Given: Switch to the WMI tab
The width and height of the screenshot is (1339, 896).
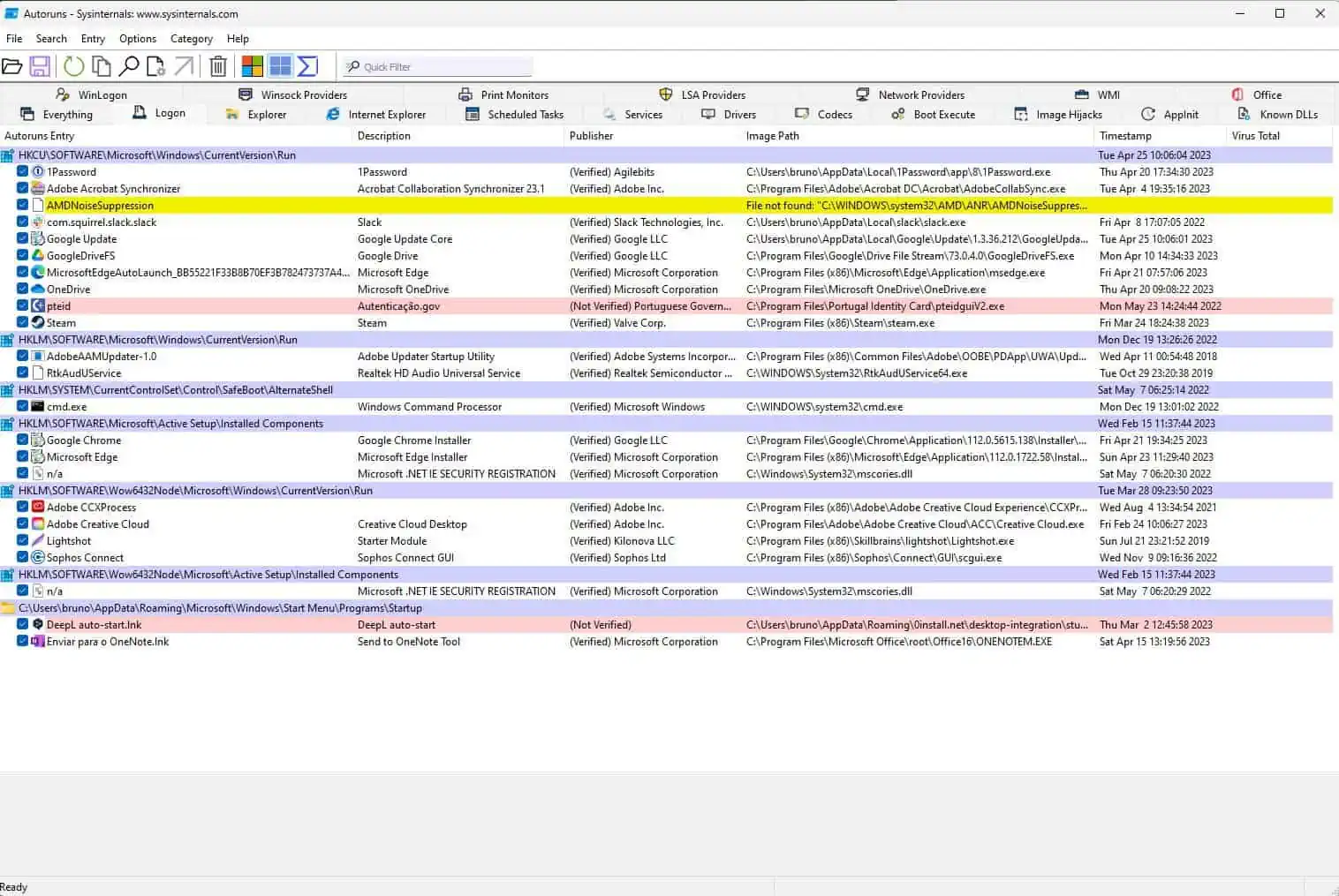Looking at the screenshot, I should pos(1097,94).
